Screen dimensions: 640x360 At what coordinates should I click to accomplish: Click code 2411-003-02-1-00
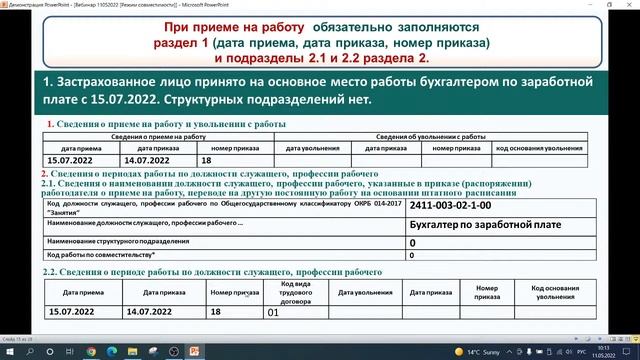point(450,205)
